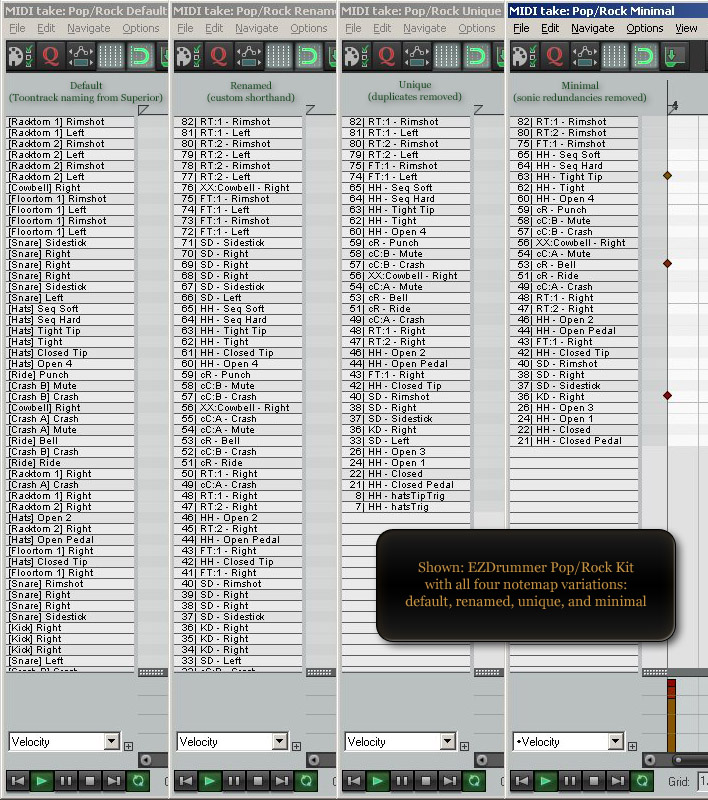Open Options menu in the Minimal window

(645, 28)
